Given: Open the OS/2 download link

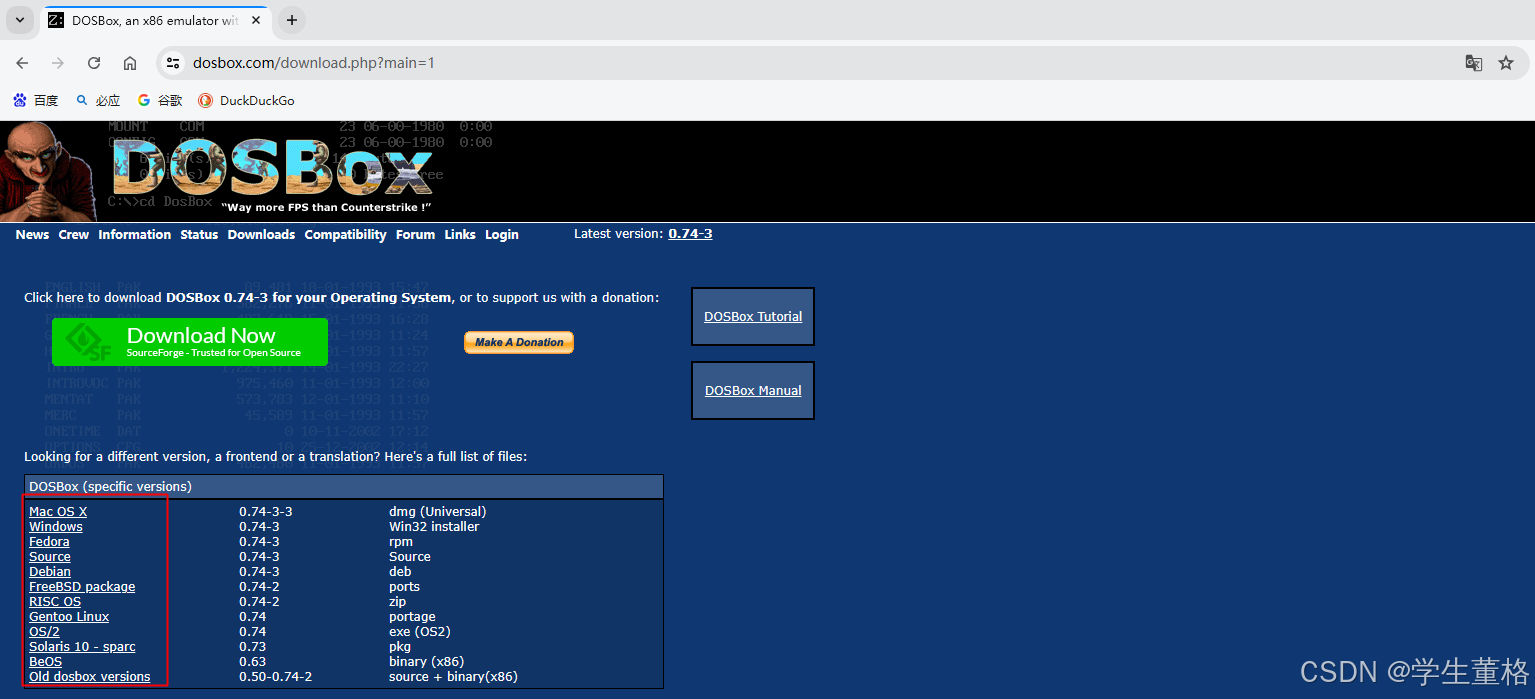Looking at the screenshot, I should 44,631.
